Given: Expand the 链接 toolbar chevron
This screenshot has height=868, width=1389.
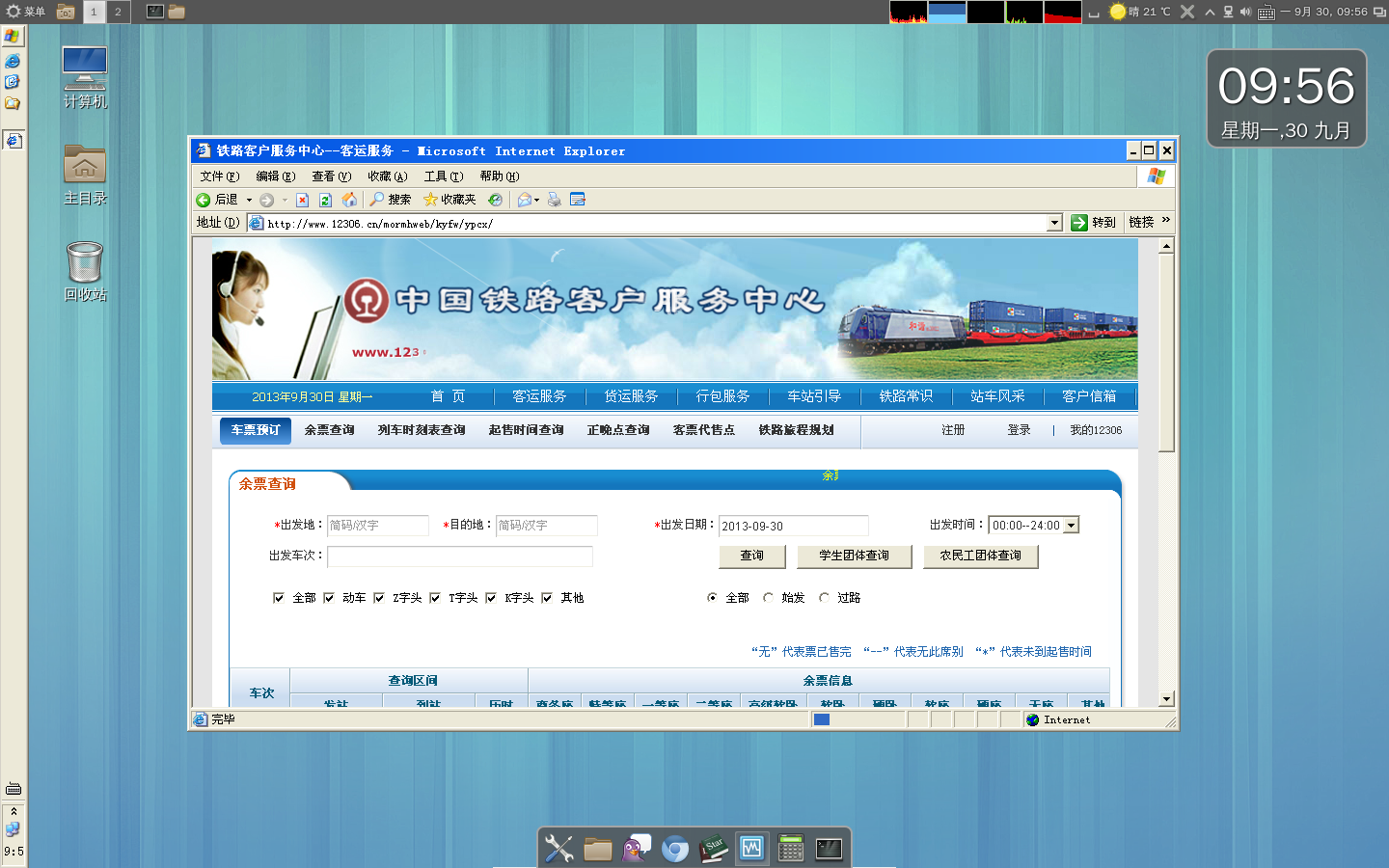Looking at the screenshot, I should pos(1166,221).
